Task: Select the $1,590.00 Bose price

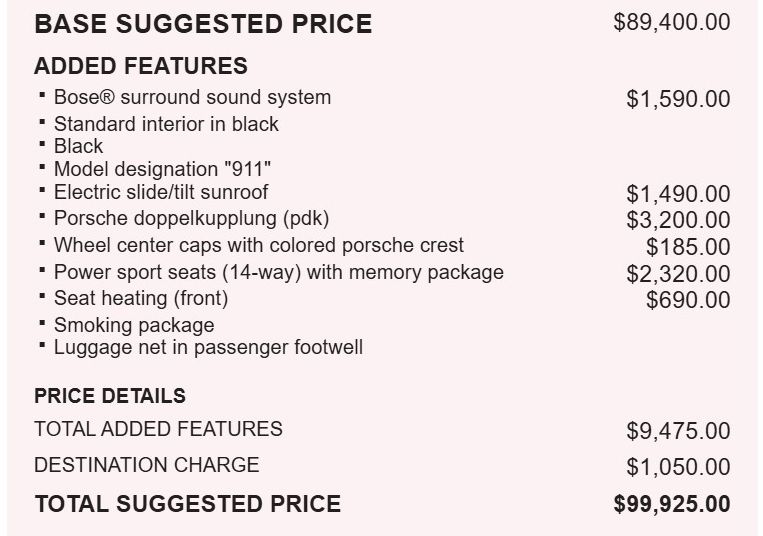Action: pos(678,99)
